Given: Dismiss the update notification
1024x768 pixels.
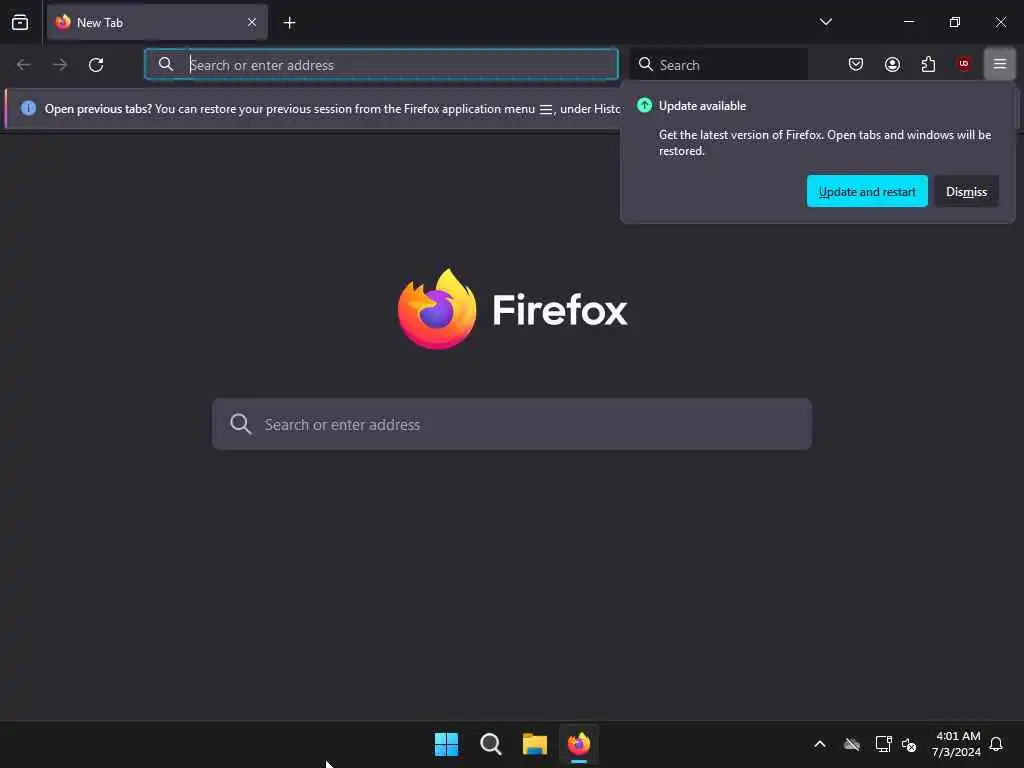Looking at the screenshot, I should (967, 191).
